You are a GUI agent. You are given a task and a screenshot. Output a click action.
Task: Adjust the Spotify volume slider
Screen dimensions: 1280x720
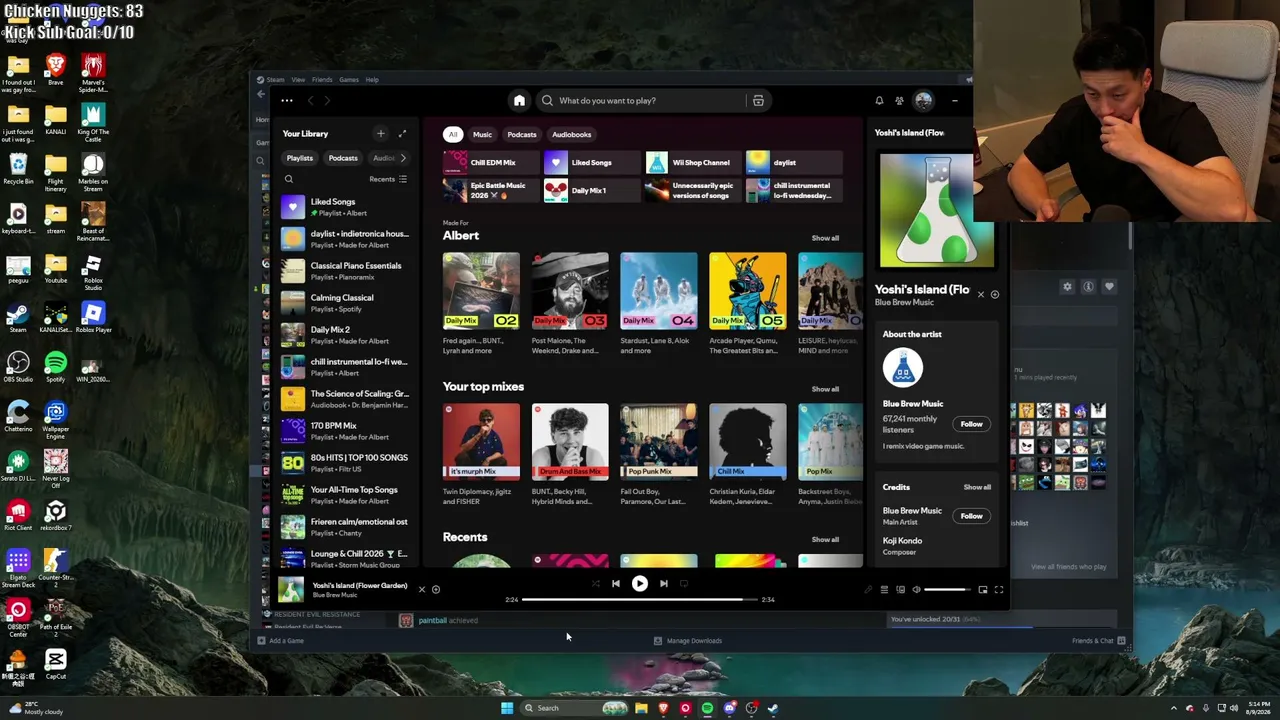coord(946,590)
